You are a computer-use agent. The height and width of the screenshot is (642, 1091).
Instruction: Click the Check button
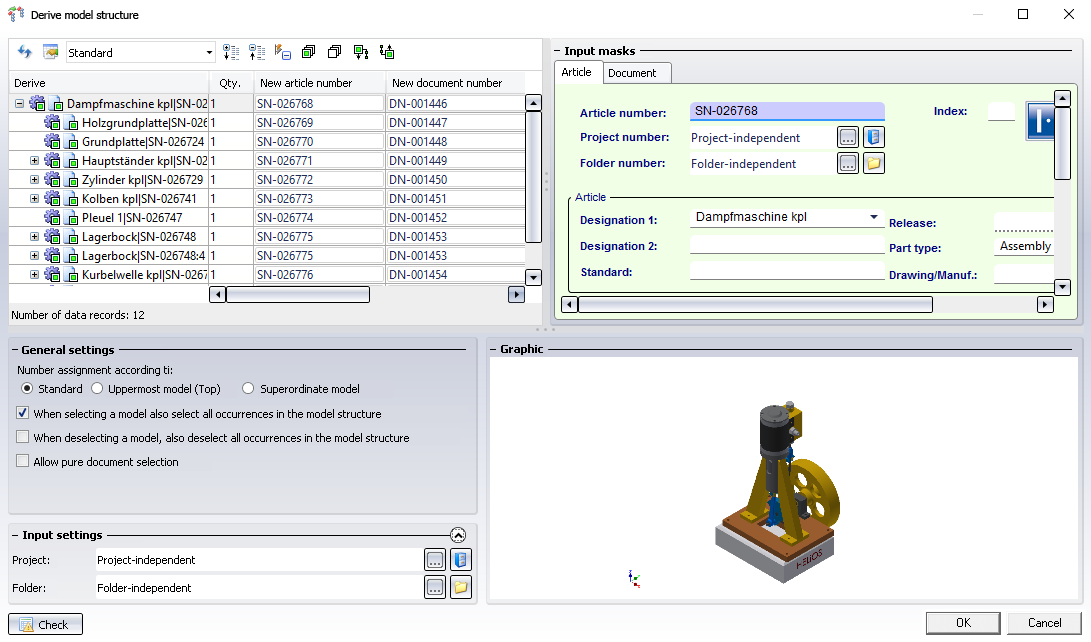tap(45, 624)
